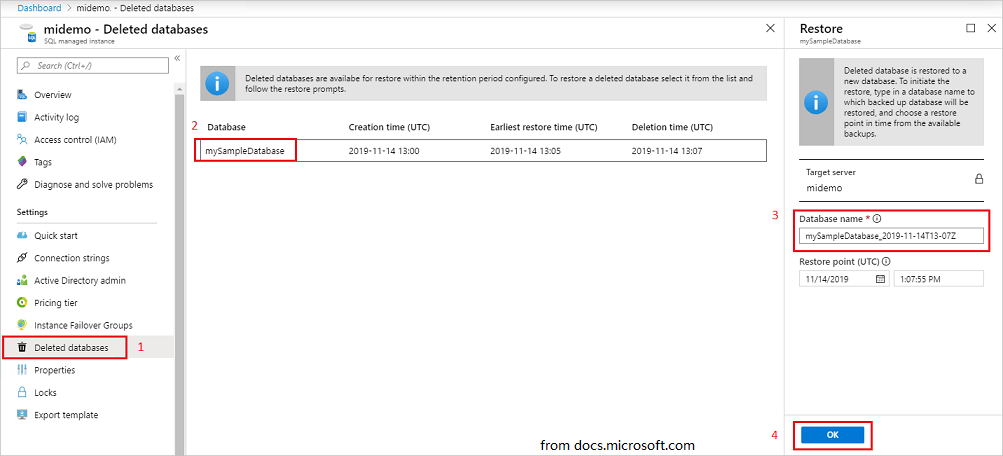Open the restore date calendar picker
Image resolution: width=1003 pixels, height=456 pixels.
point(880,279)
